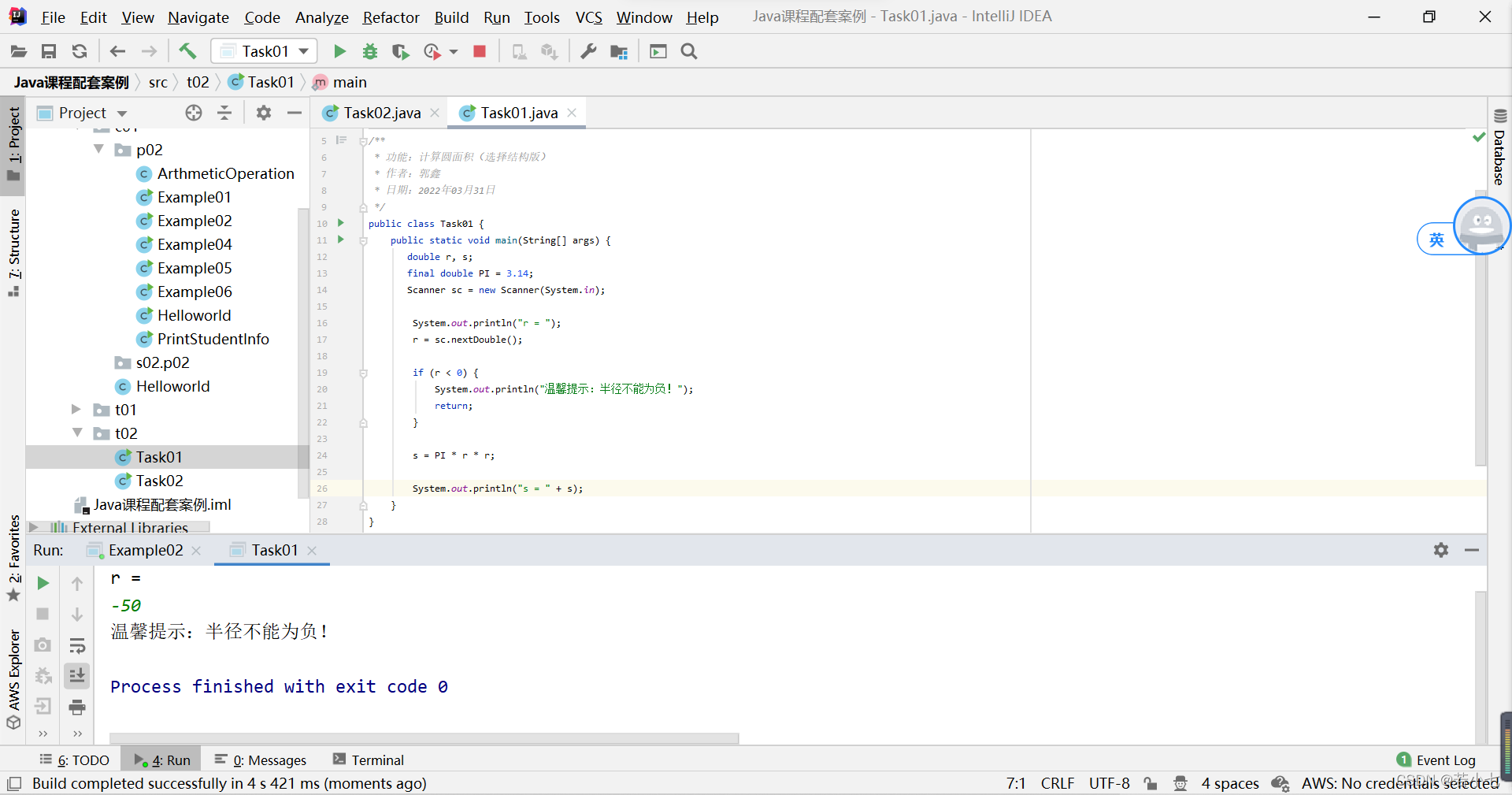Switch to the Task02.java editor tab
Screen dimensions: 1512x795
[382, 113]
